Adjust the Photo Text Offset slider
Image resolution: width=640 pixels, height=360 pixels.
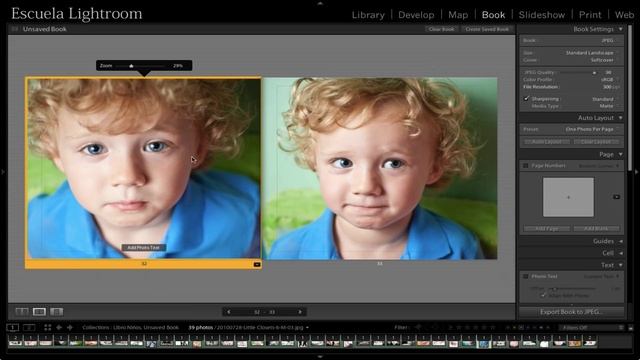[554, 289]
